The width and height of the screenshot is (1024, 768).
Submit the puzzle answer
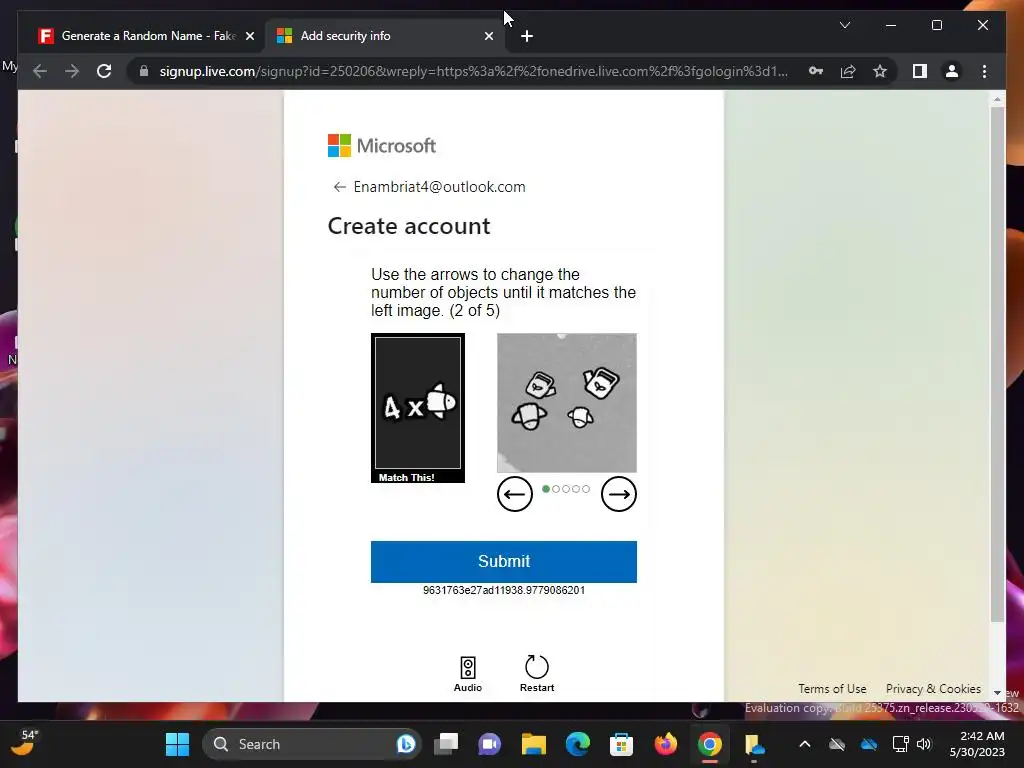click(x=504, y=562)
